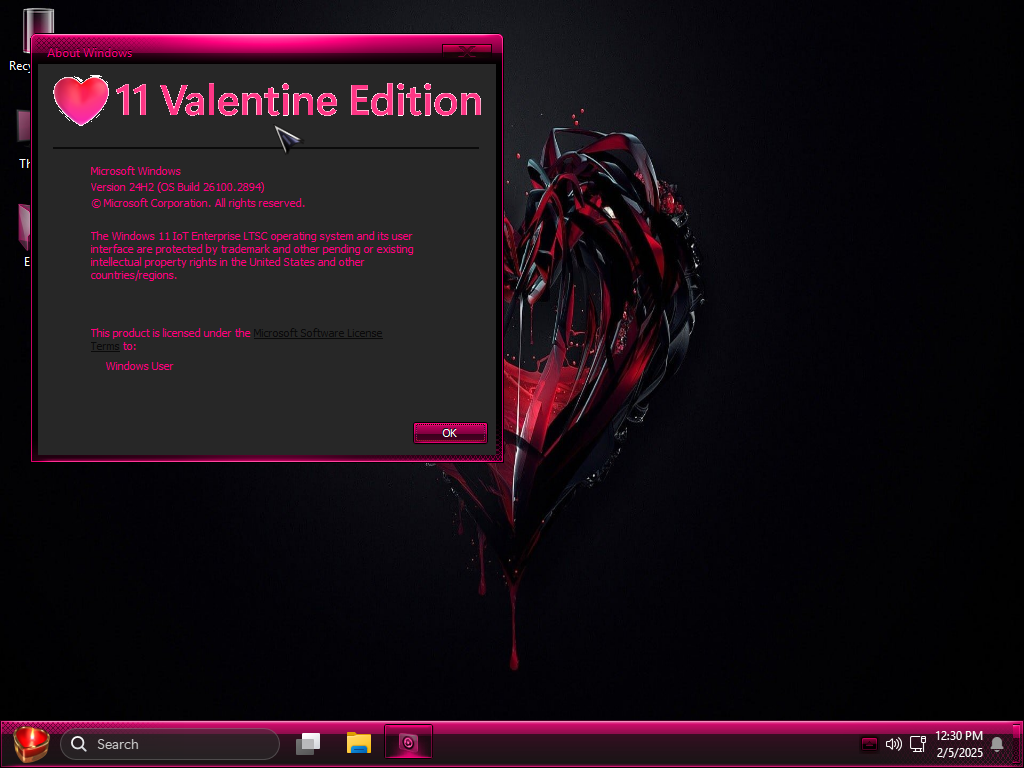Open the heart-shaped Start button
1024x768 pixels.
pos(31,744)
